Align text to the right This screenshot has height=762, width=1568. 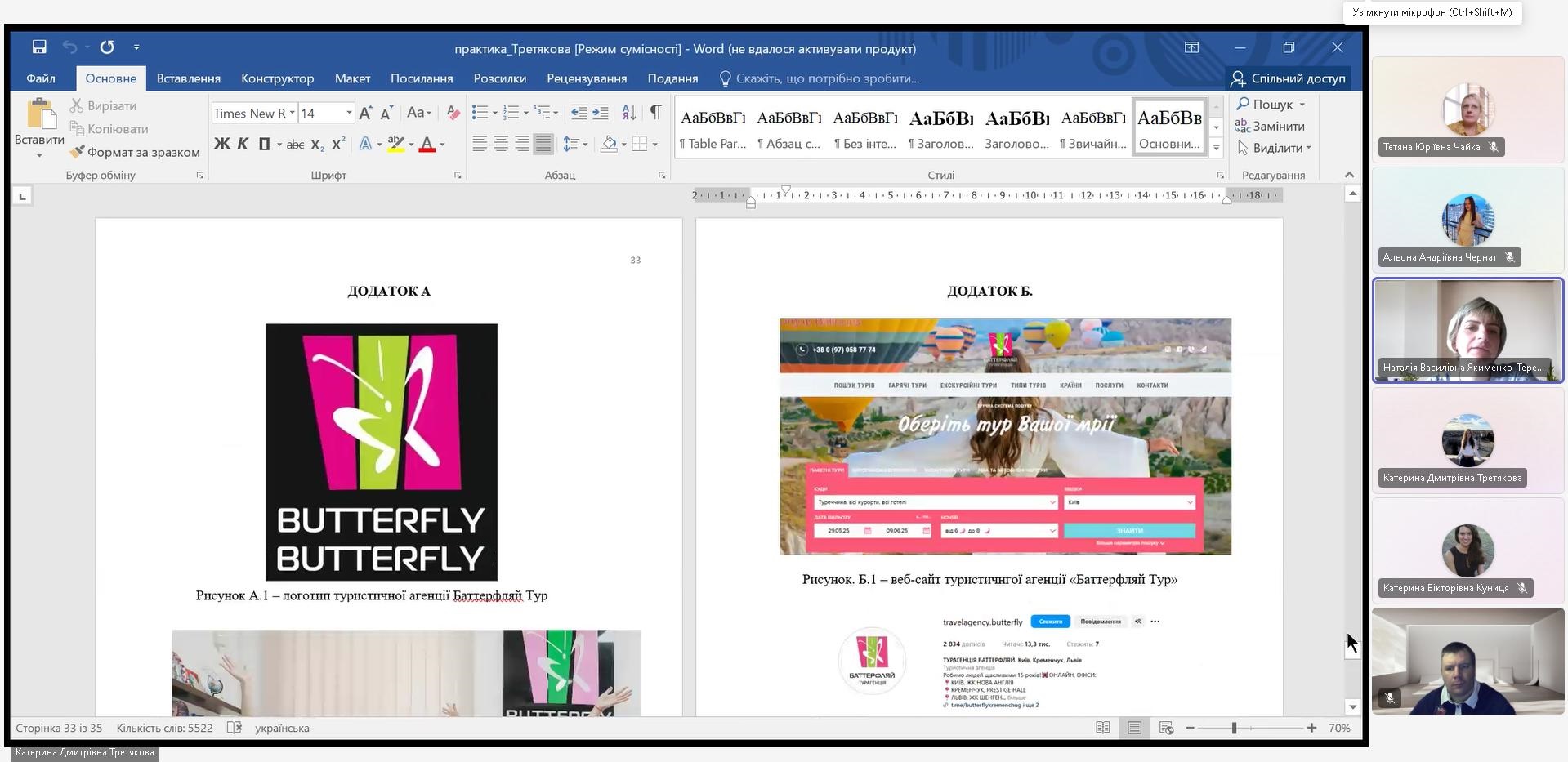pos(522,145)
